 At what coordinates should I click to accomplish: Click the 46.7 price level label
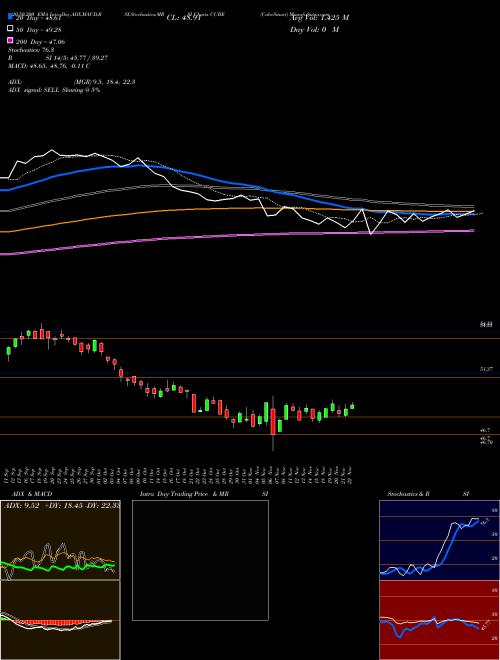[485, 431]
